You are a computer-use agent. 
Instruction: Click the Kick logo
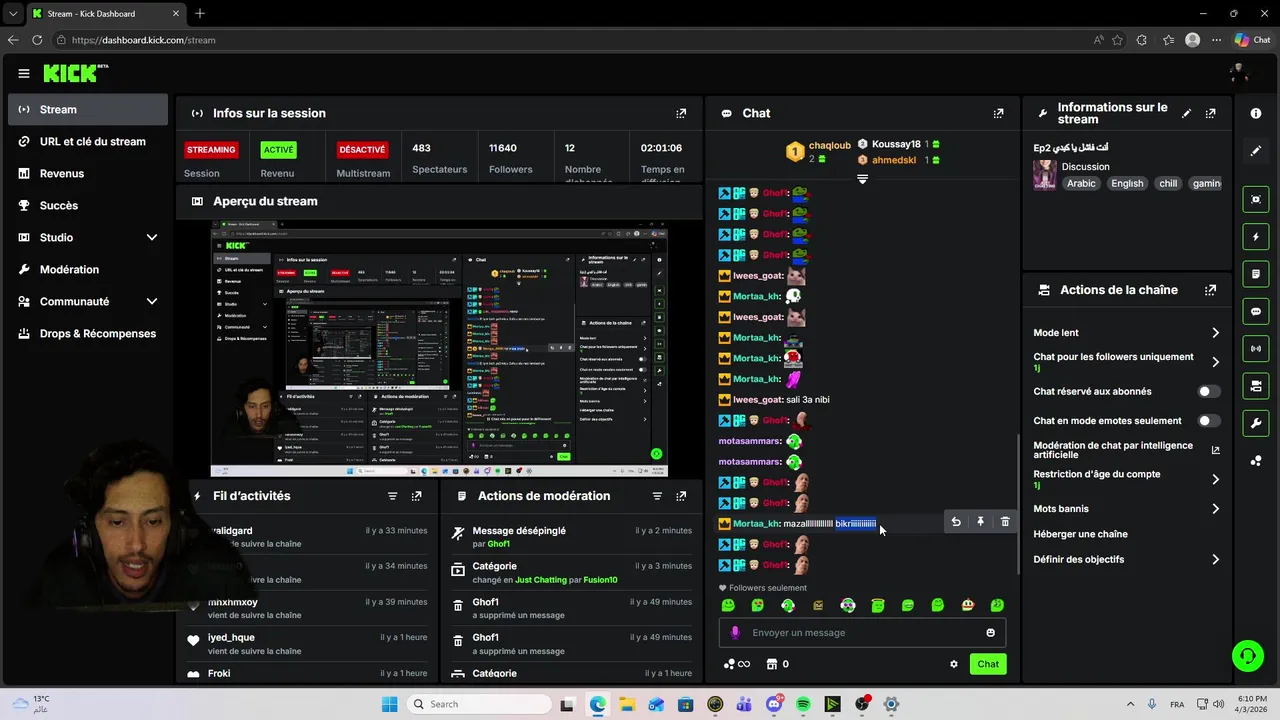[x=75, y=73]
